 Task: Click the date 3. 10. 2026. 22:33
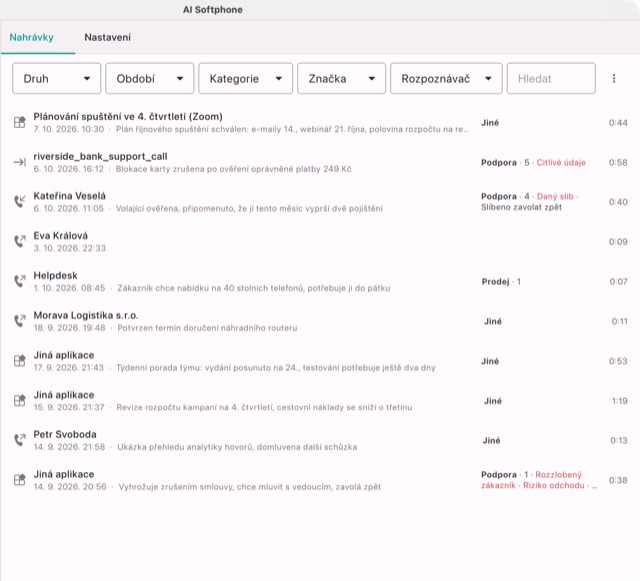pyautogui.click(x=69, y=248)
